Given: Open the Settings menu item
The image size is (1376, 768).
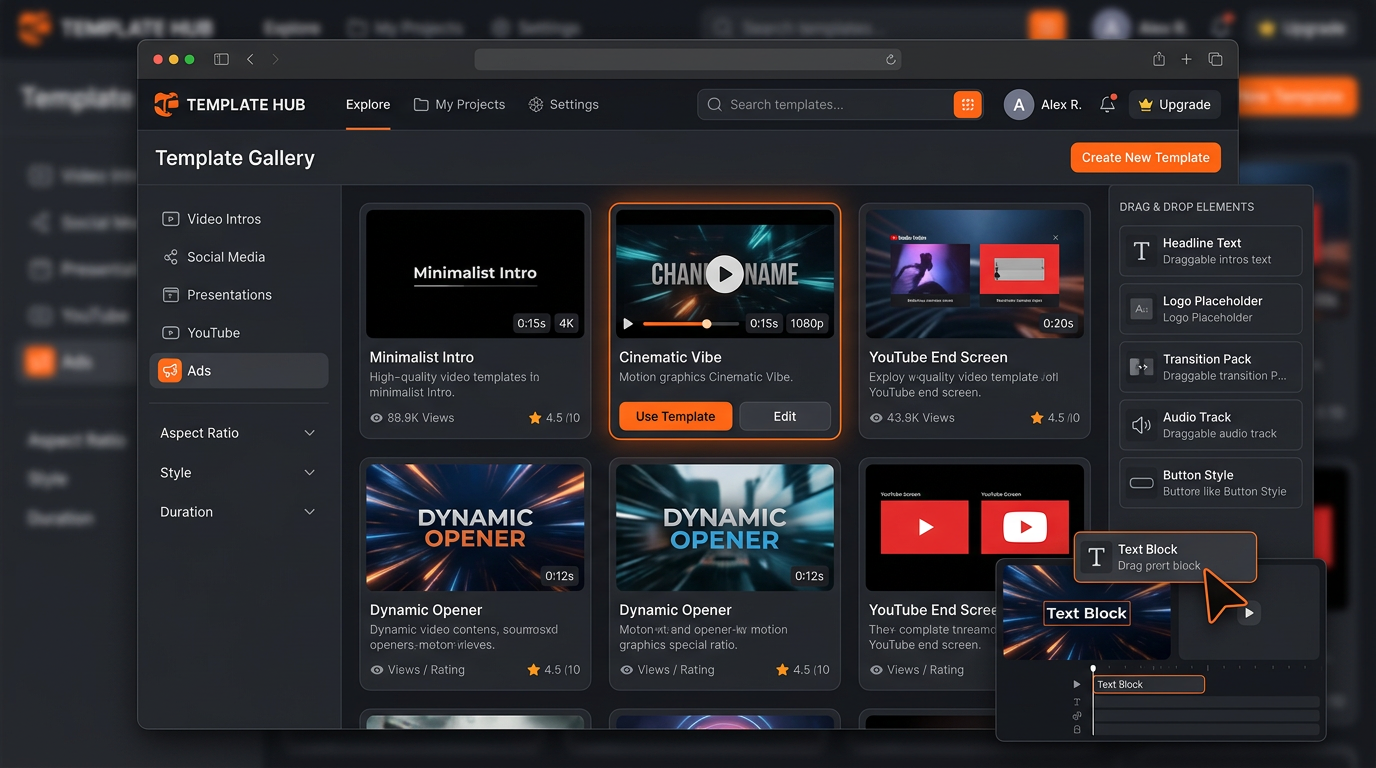Looking at the screenshot, I should (563, 104).
